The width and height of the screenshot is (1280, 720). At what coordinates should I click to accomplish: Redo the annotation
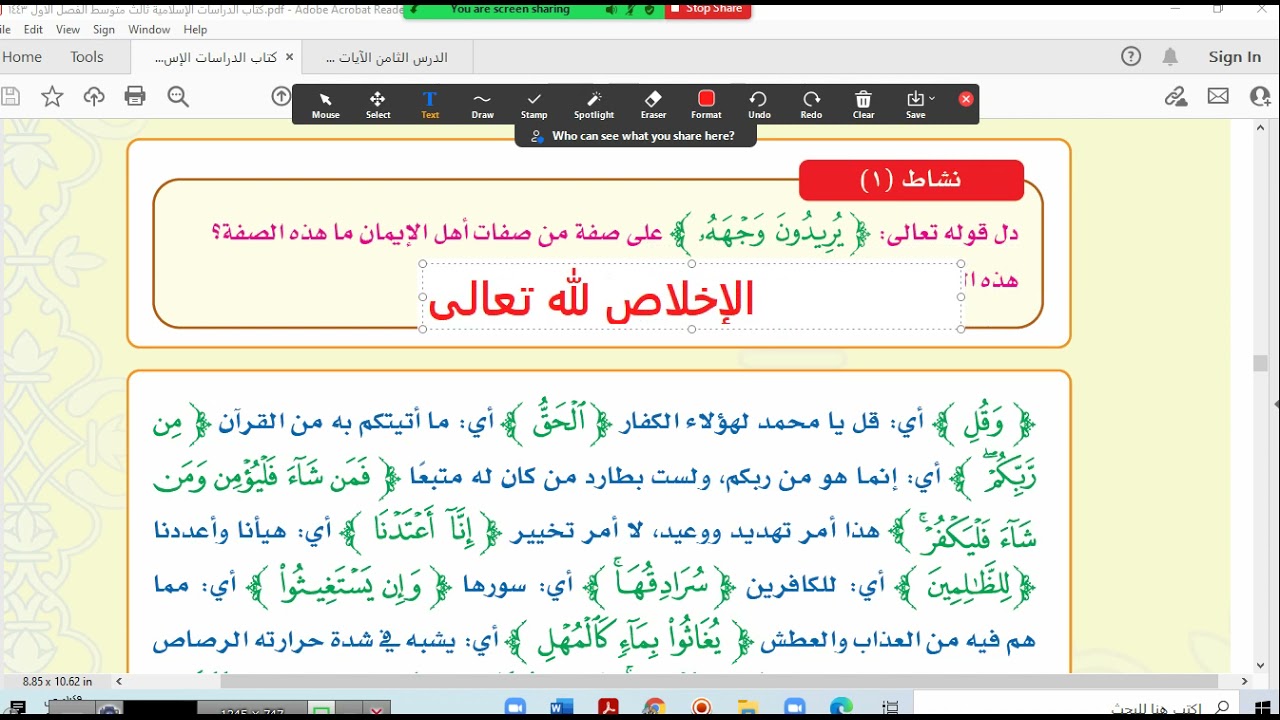[811, 105]
